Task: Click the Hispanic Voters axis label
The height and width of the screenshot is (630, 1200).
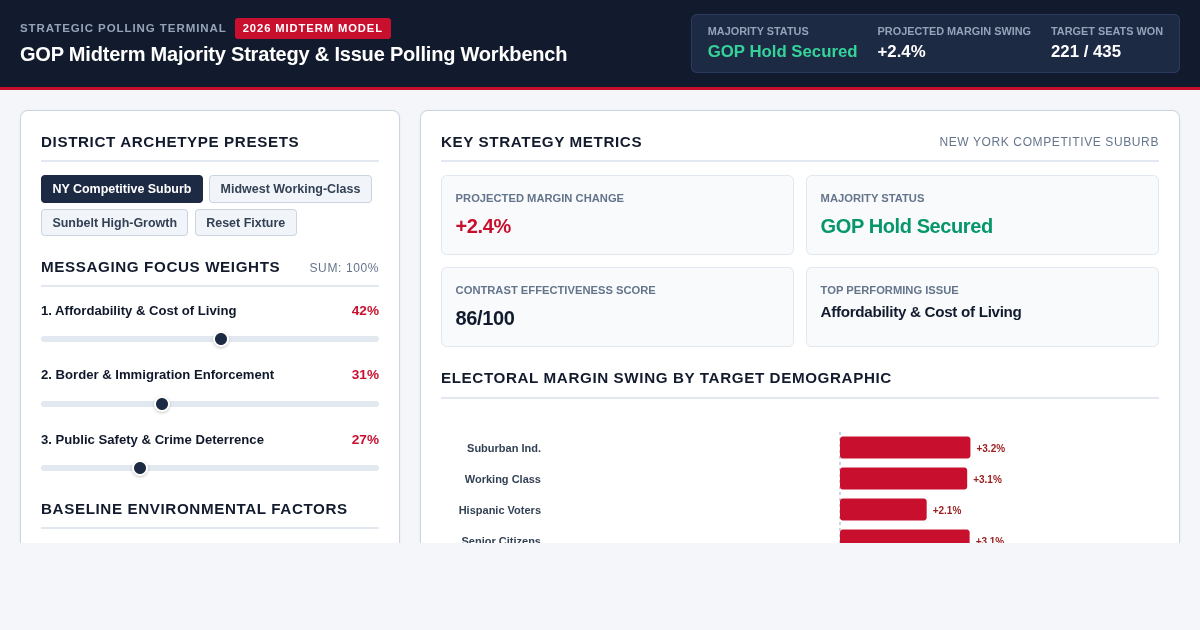Action: pos(500,510)
